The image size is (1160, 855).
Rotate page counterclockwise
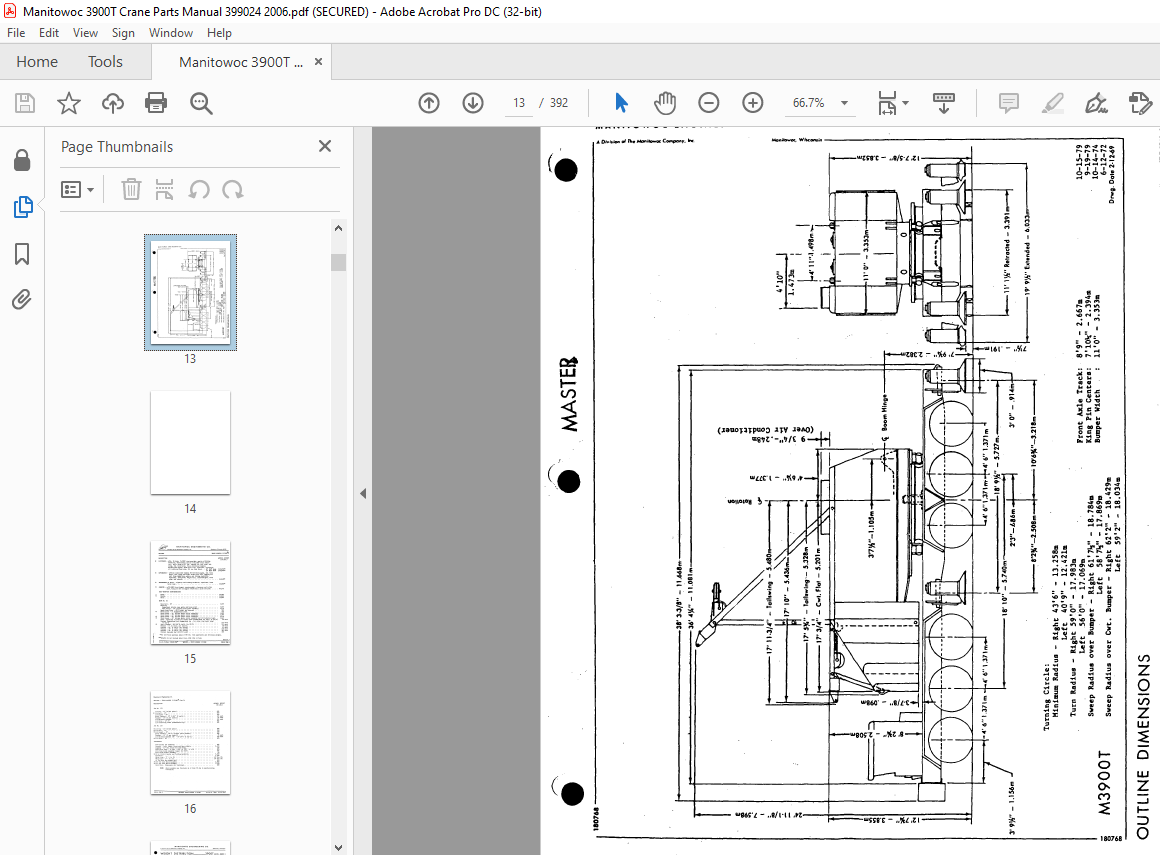point(198,190)
